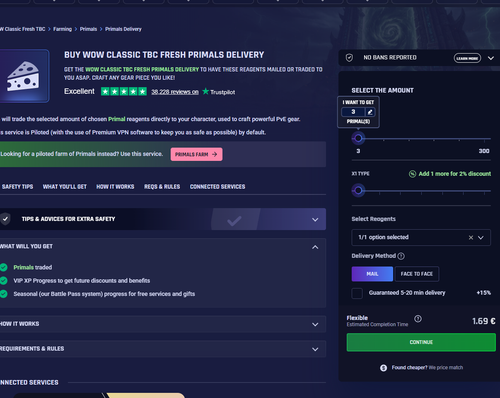Open the Reqs & Rules tab

pyautogui.click(x=162, y=187)
